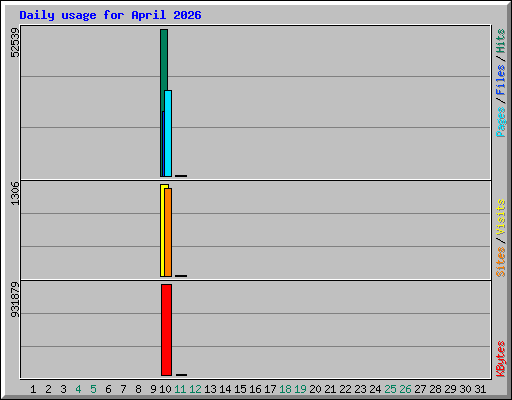Click day 22 on the x-axis
The height and width of the screenshot is (400, 512).
pyautogui.click(x=345, y=389)
